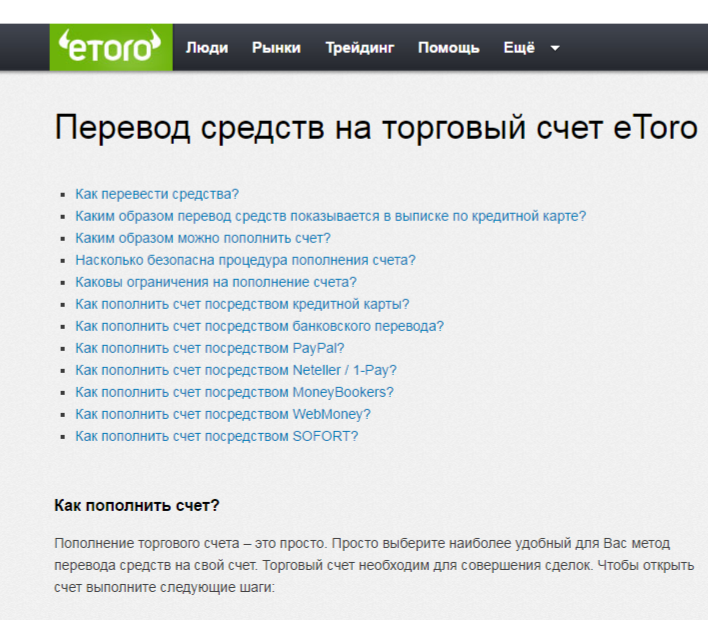Click Ещё in the navigation bar
708x620 pixels.
(x=519, y=47)
